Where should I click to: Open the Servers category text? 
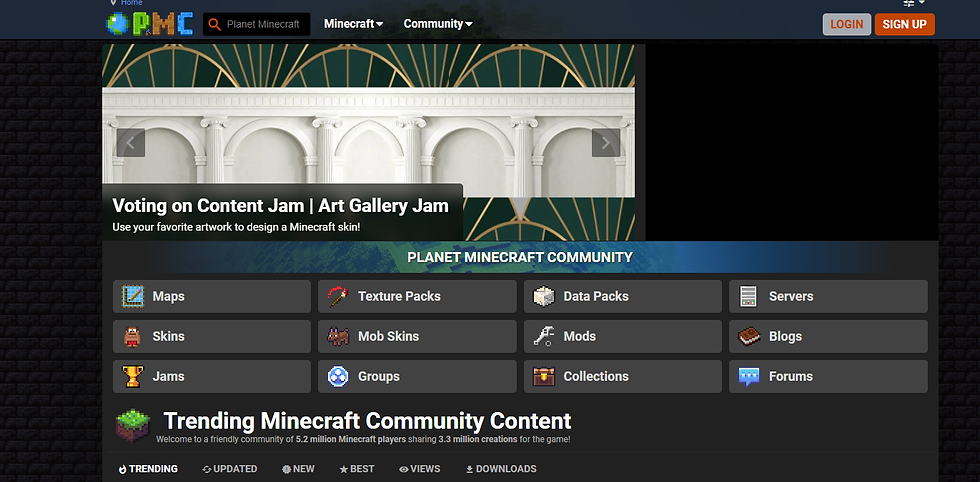(791, 296)
